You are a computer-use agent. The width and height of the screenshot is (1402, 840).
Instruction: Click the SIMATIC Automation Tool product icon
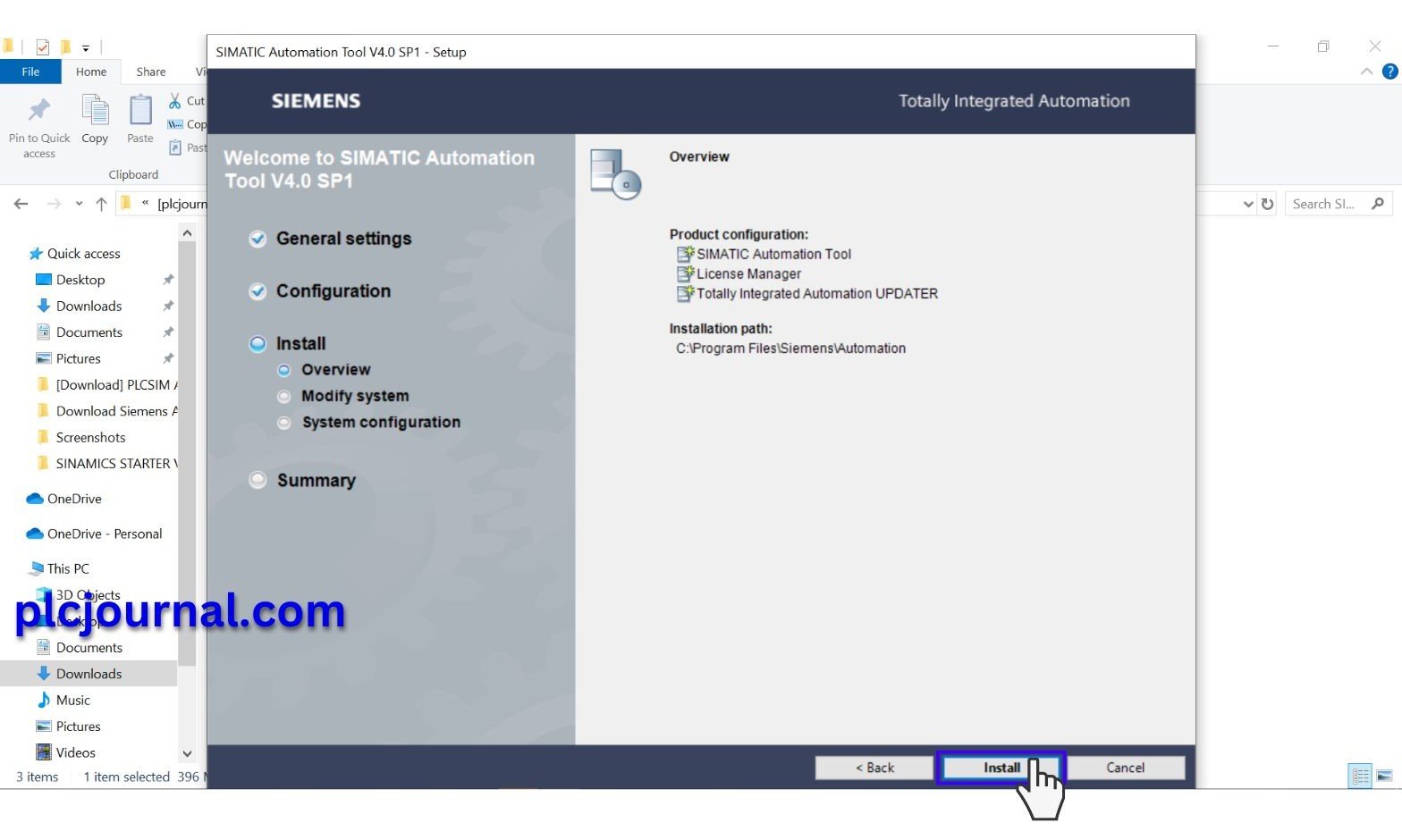click(x=686, y=254)
